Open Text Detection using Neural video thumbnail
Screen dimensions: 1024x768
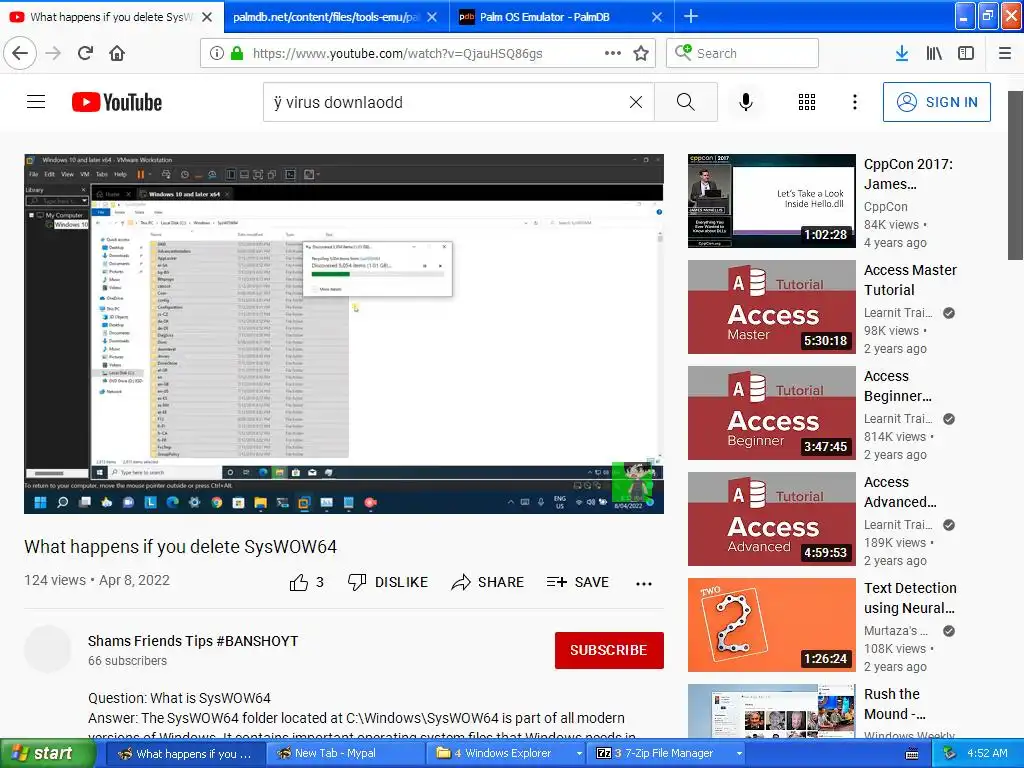[771, 625]
